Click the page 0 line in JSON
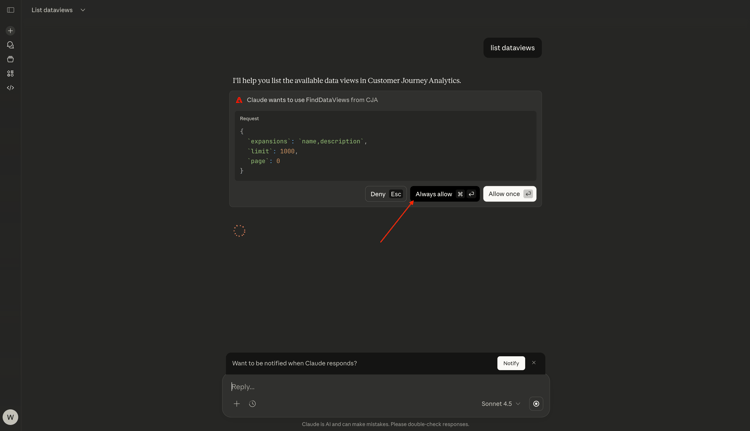This screenshot has height=431, width=750. [264, 161]
